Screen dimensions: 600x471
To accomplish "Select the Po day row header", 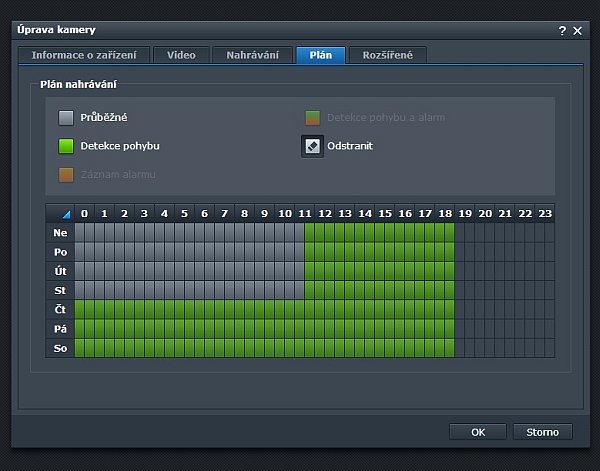I will [60, 252].
